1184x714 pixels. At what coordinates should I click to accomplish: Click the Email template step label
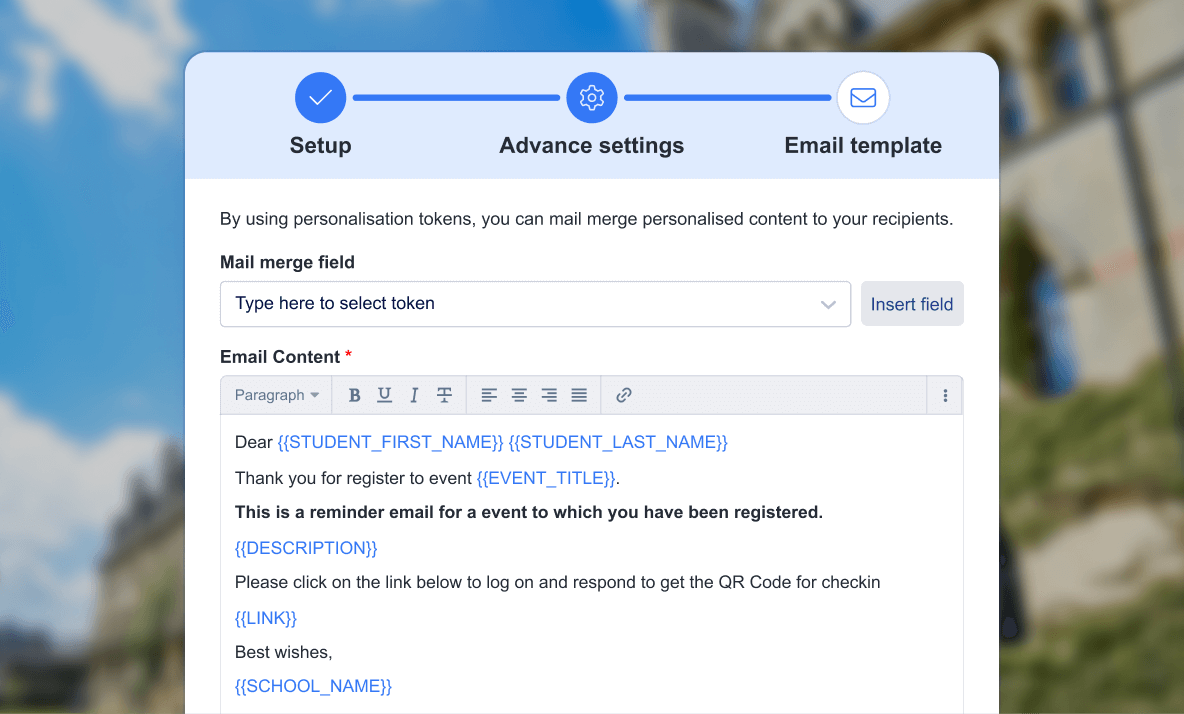pos(863,145)
